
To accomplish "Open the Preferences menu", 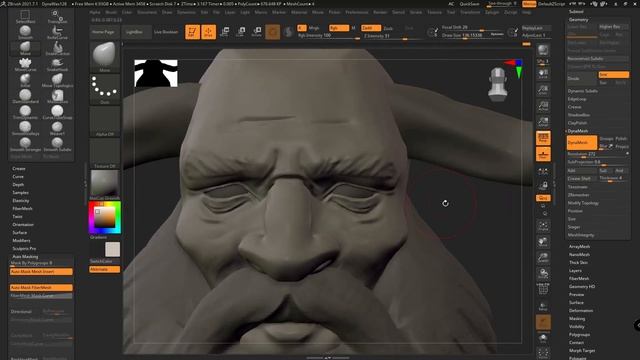I will coord(356,13).
